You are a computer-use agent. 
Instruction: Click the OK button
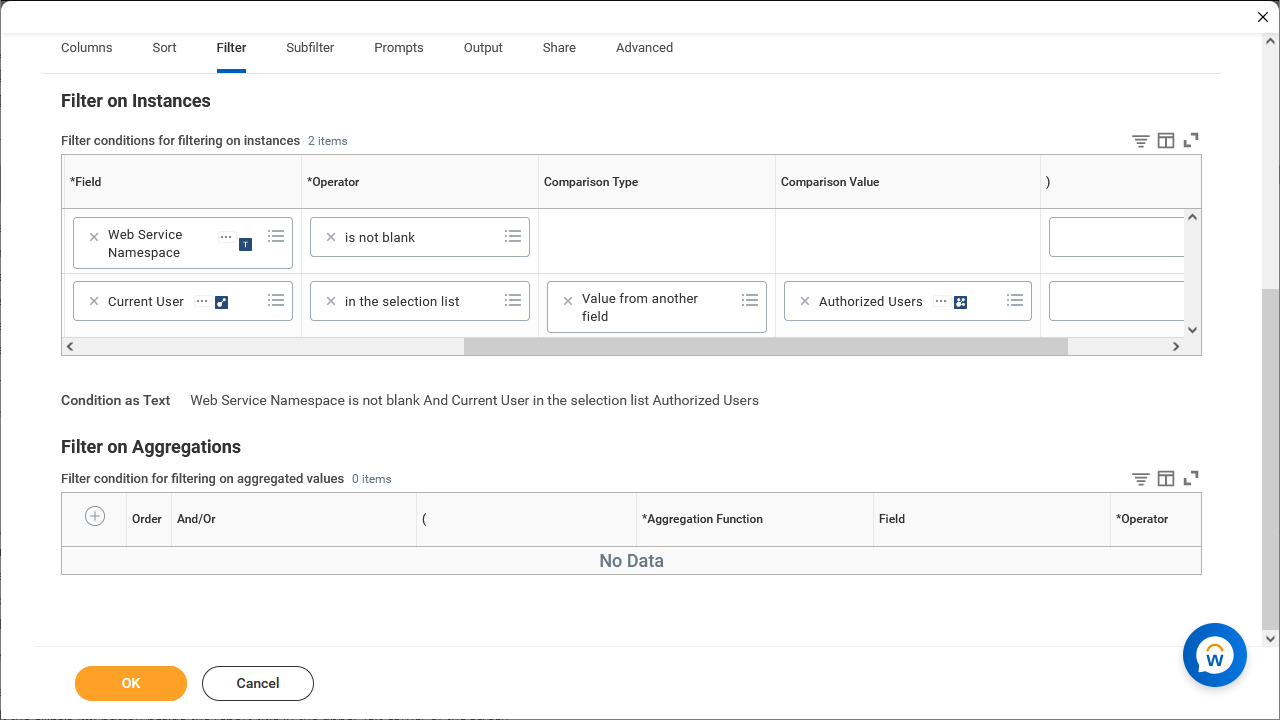coord(130,684)
